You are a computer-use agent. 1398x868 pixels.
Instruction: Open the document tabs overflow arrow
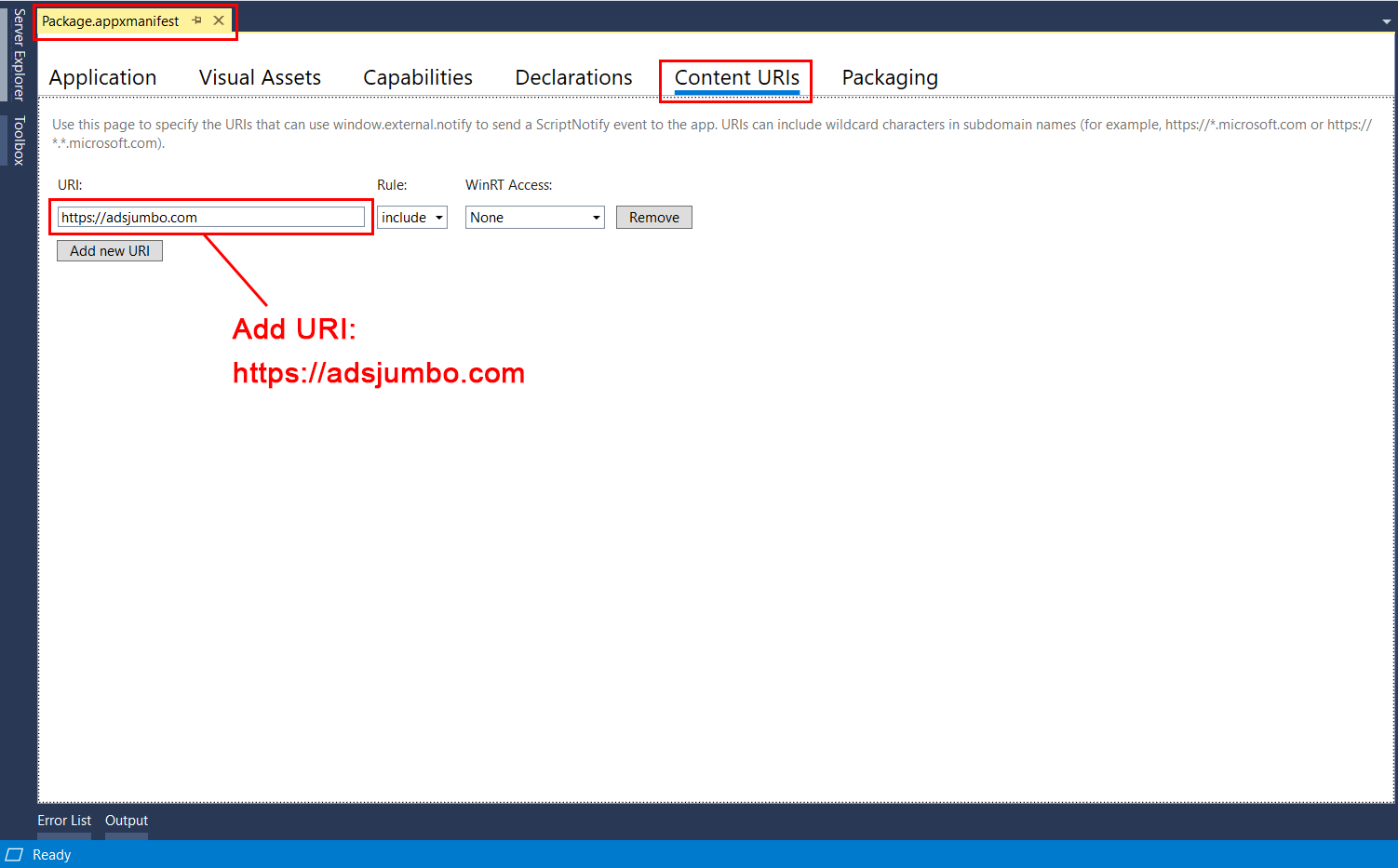[x=1386, y=21]
